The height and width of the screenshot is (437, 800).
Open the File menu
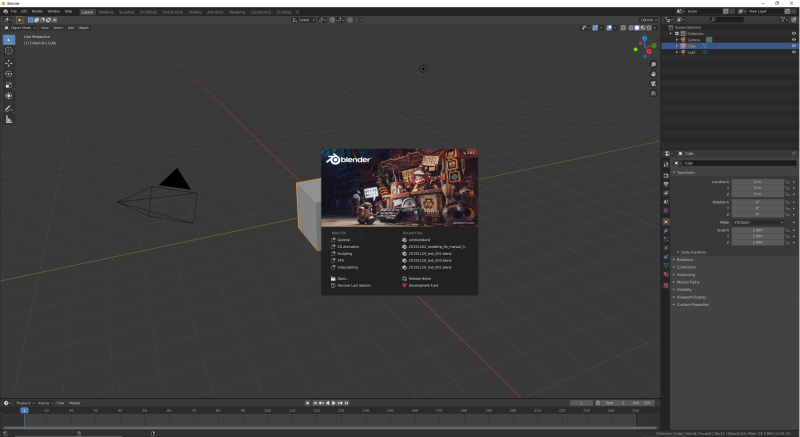(14, 11)
